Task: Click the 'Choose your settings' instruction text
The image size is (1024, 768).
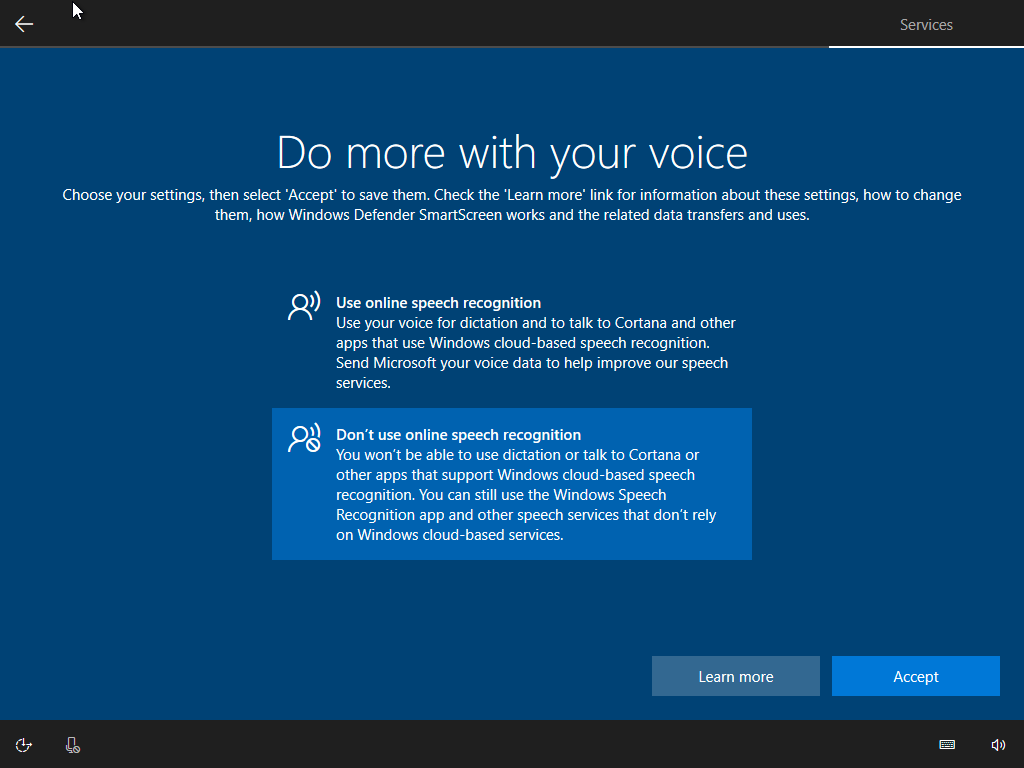Action: [x=512, y=205]
